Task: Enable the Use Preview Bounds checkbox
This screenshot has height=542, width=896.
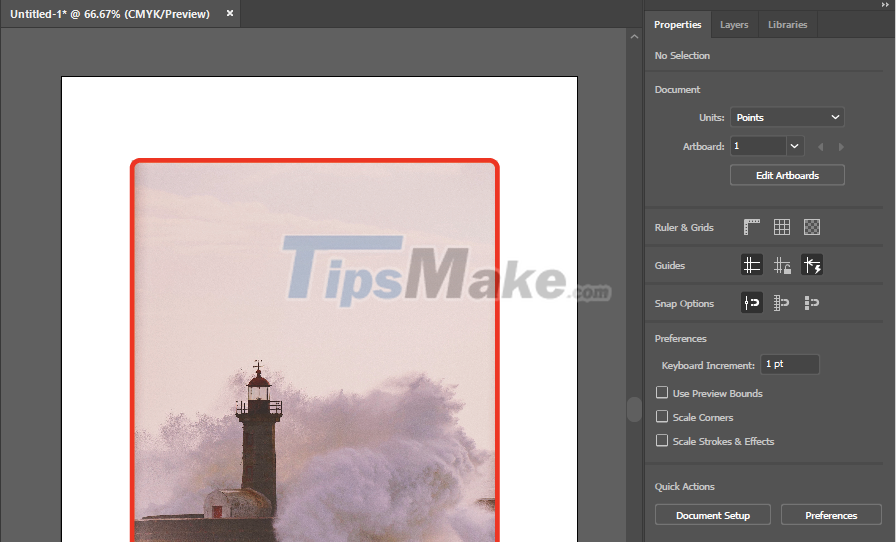Action: tap(662, 392)
